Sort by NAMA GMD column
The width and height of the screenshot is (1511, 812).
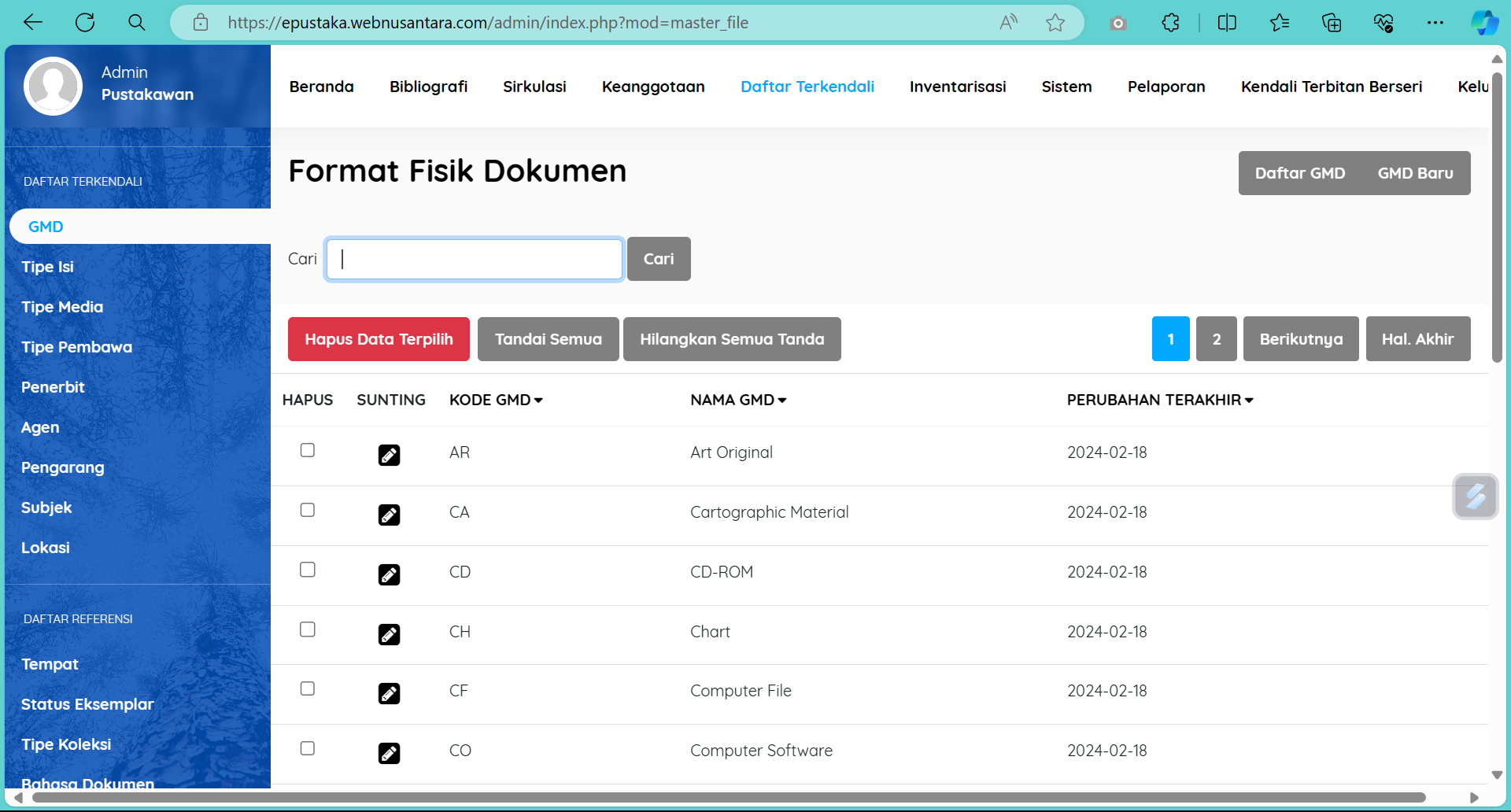pyautogui.click(x=738, y=400)
